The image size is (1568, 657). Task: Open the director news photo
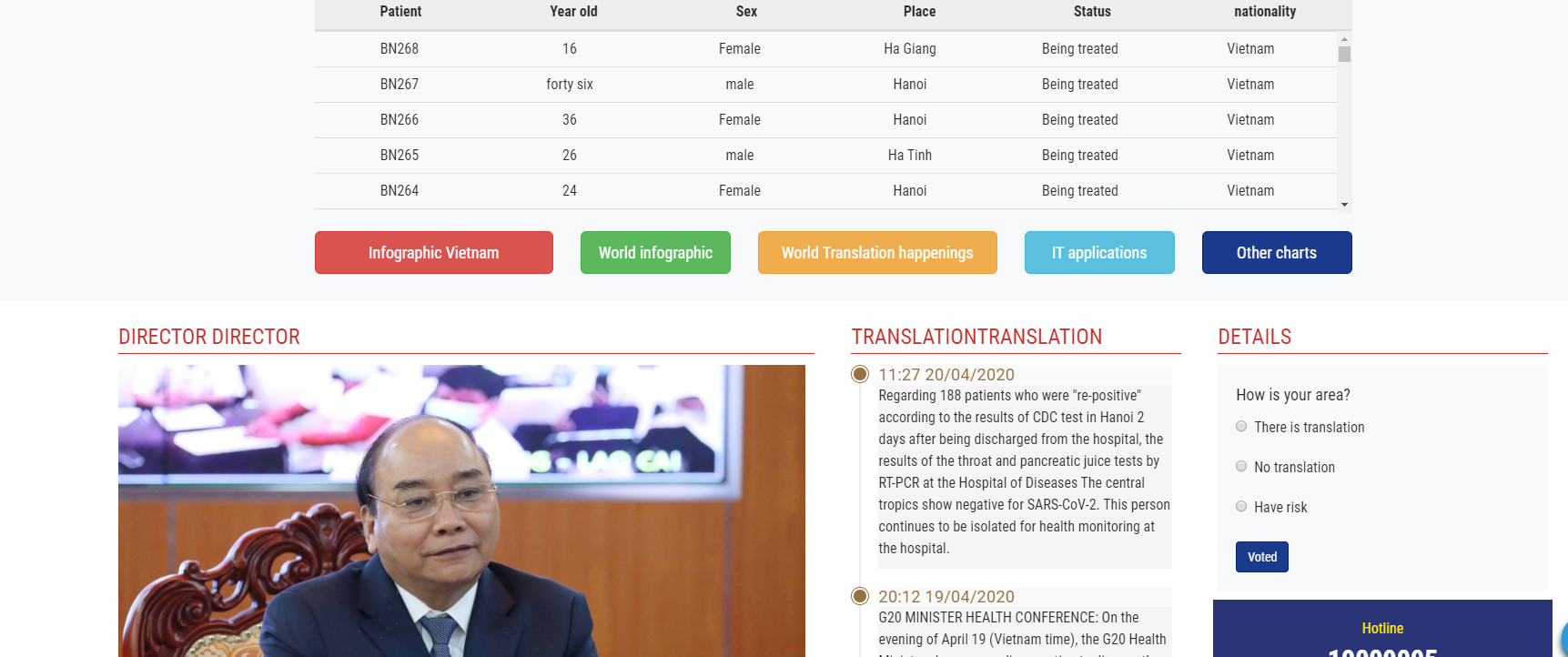(461, 510)
